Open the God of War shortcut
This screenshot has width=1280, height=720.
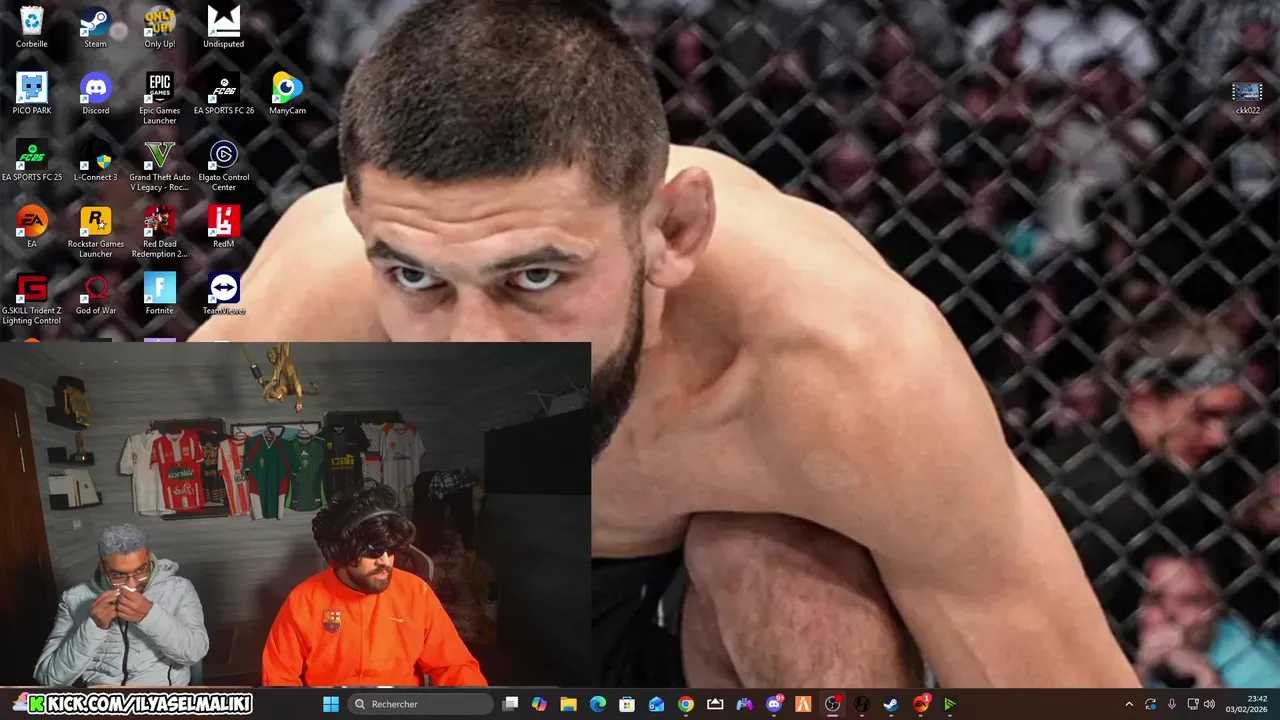click(95, 295)
